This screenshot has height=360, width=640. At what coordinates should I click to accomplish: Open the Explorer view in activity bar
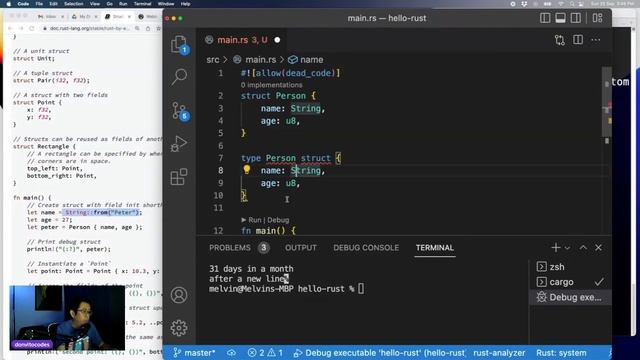(179, 44)
